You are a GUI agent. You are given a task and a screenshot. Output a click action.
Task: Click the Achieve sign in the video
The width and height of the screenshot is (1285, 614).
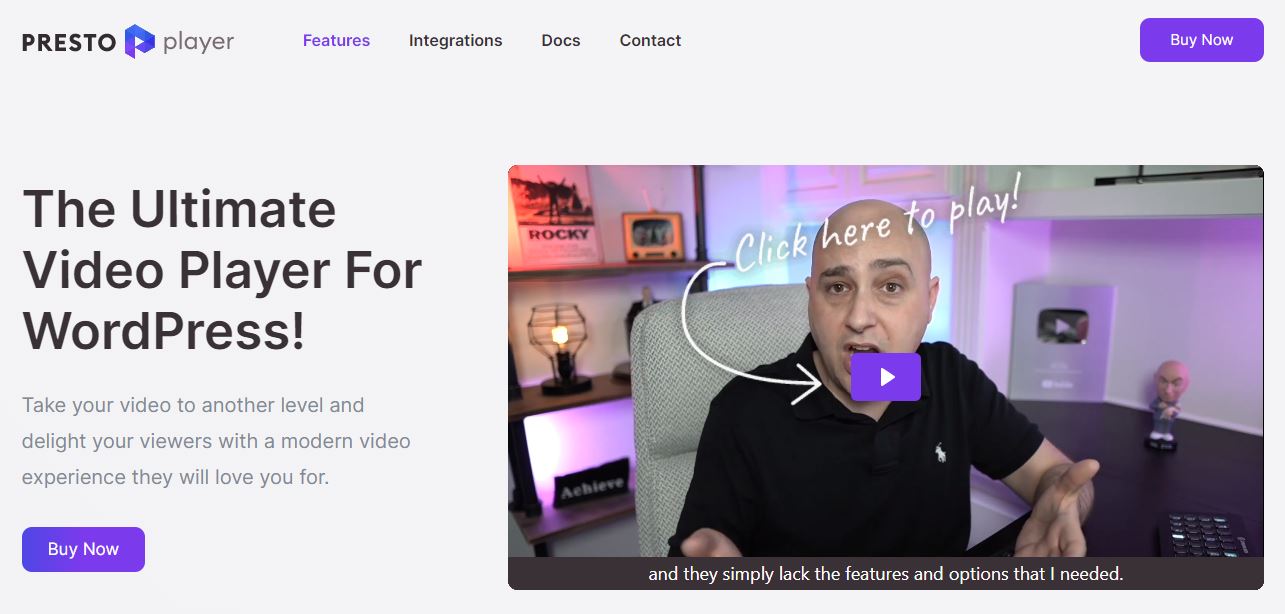point(593,485)
